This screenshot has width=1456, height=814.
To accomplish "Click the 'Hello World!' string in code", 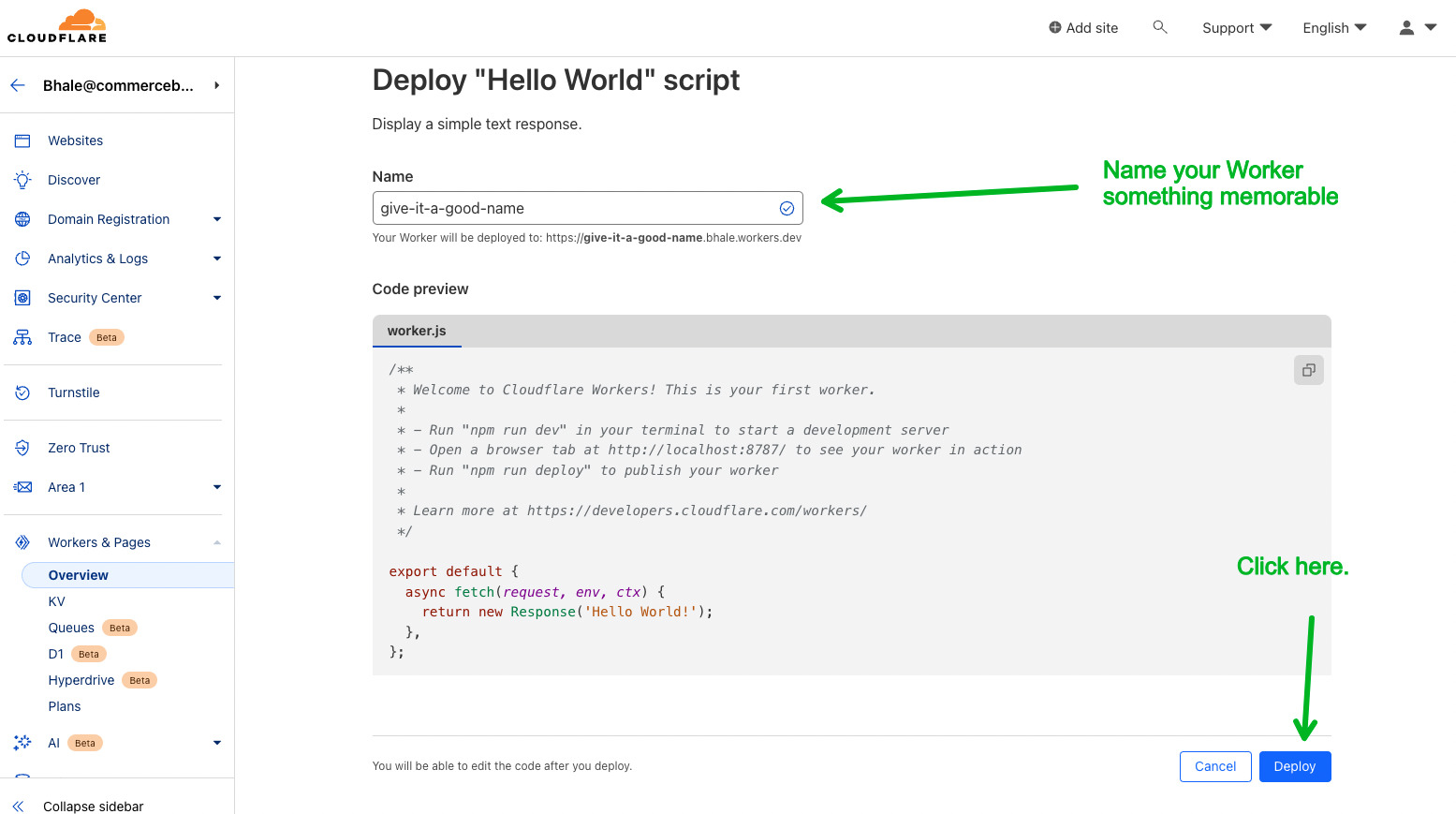I will click(x=640, y=612).
